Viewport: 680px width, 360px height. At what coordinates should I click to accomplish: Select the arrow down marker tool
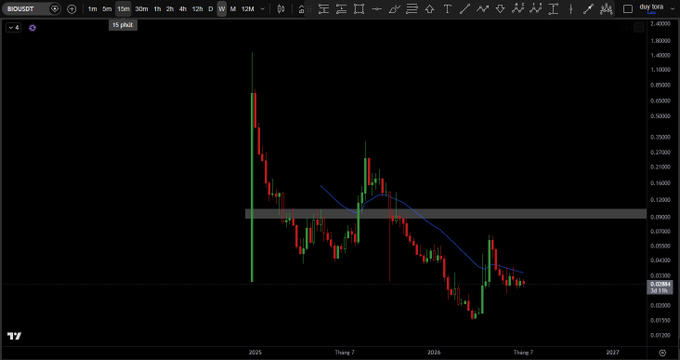500,9
